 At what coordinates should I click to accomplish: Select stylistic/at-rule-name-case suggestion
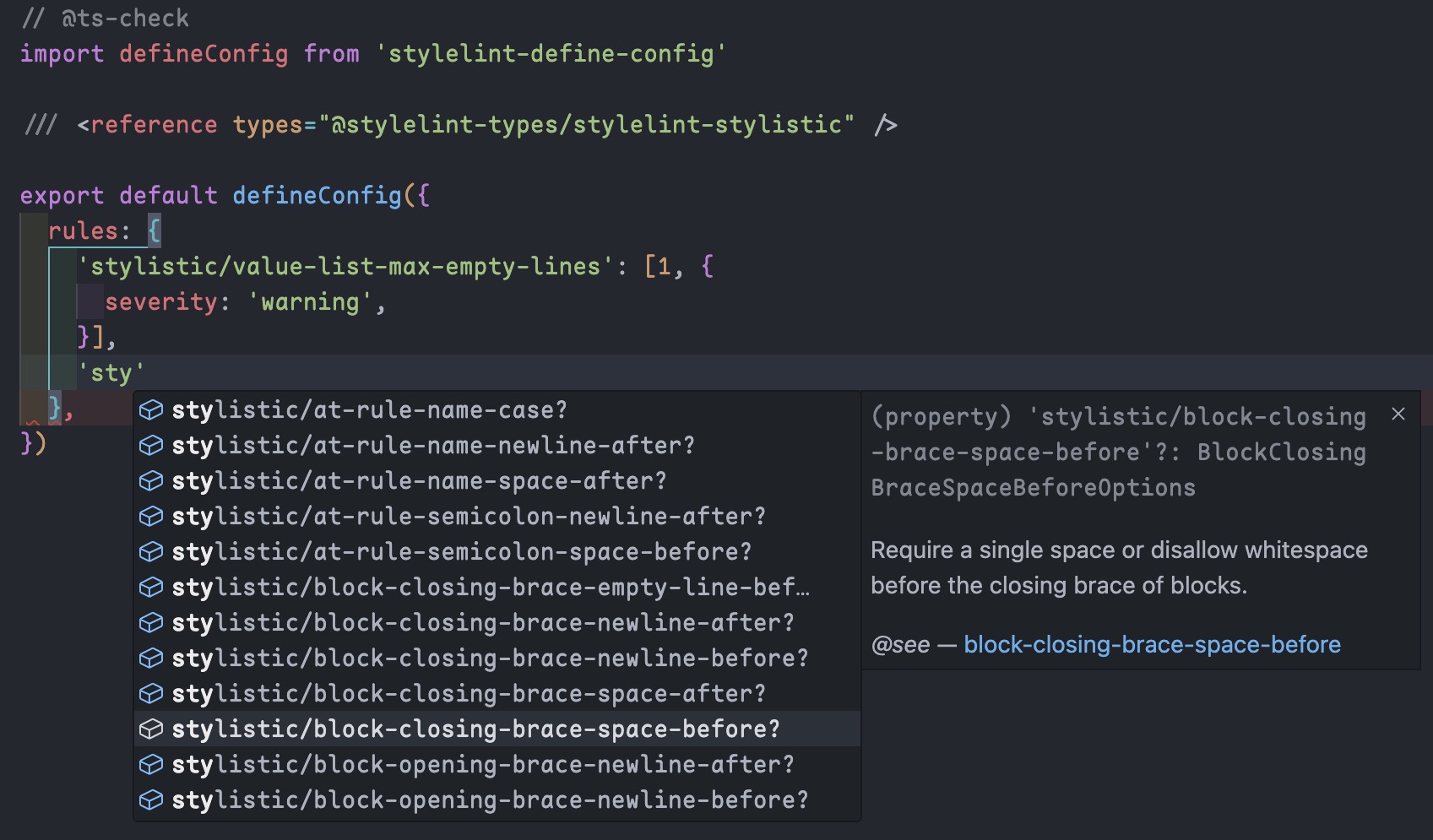point(497,410)
